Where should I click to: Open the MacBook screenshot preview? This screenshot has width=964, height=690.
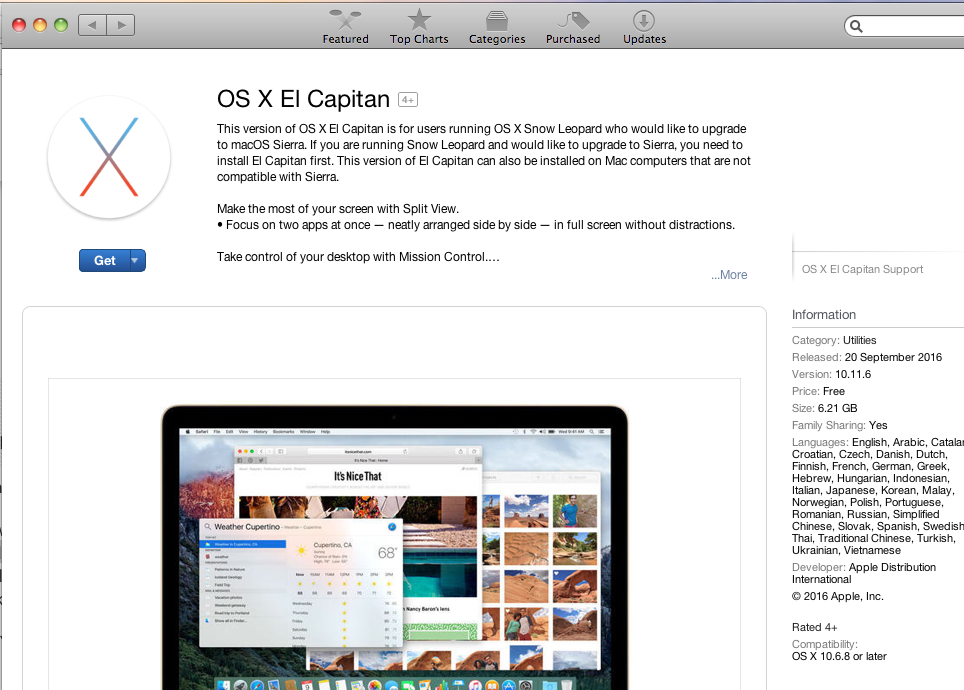point(395,547)
